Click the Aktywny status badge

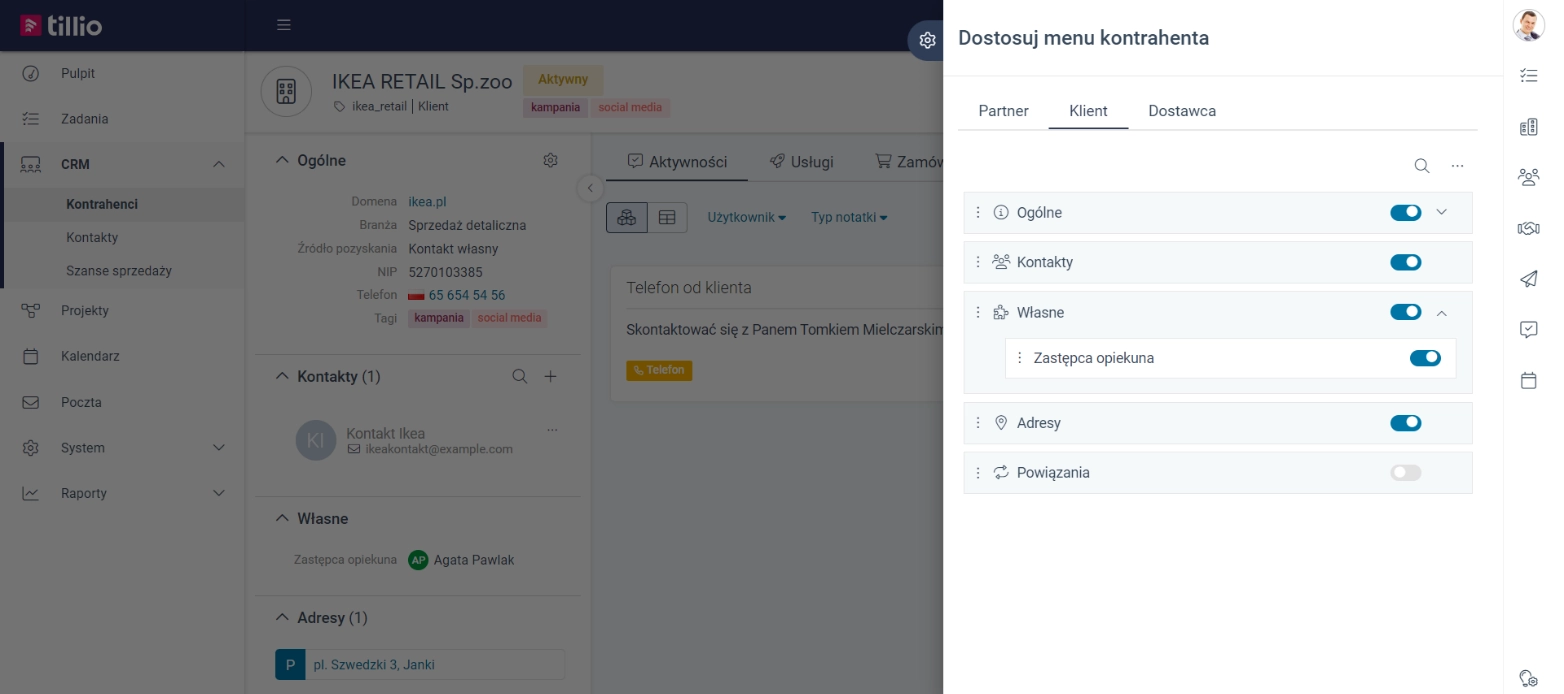[563, 79]
